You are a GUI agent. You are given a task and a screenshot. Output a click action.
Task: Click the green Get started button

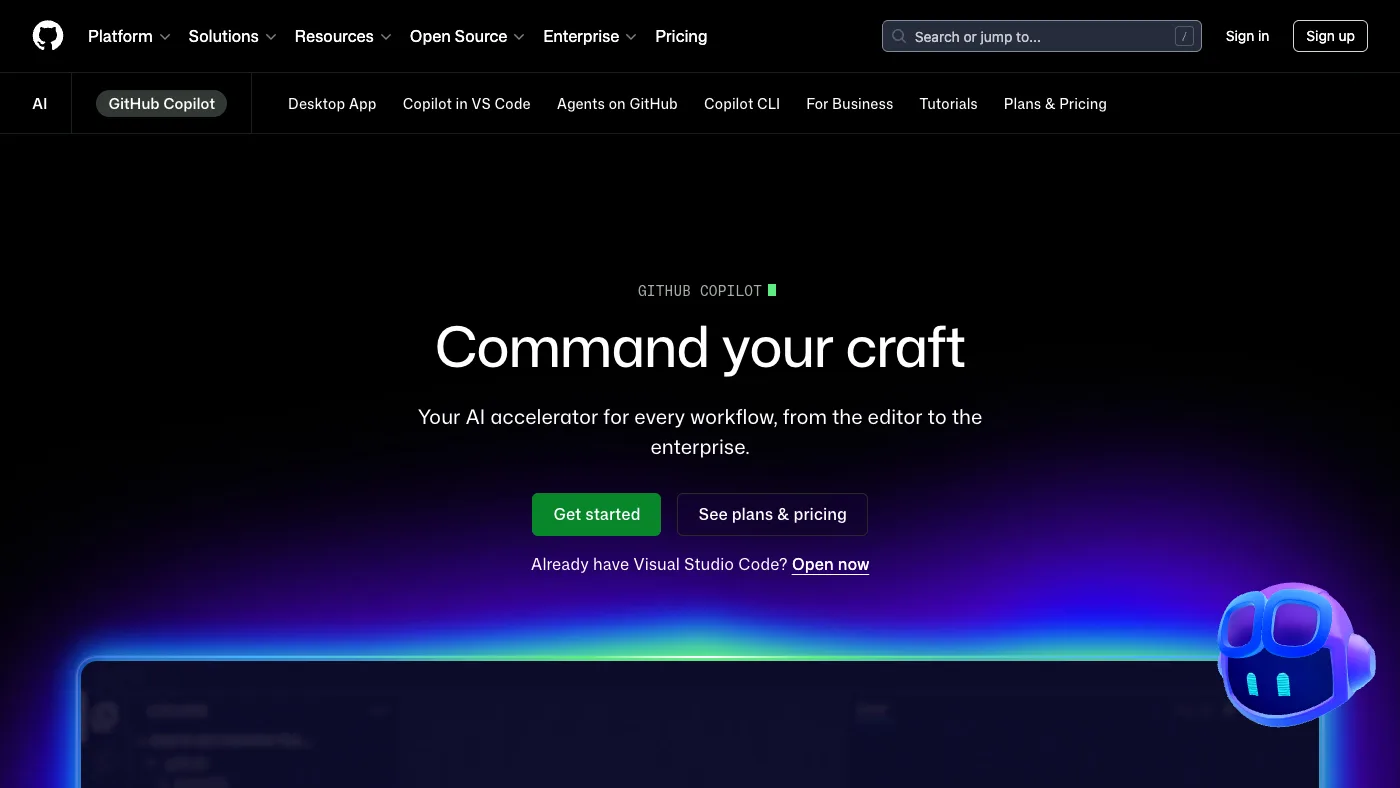click(596, 514)
